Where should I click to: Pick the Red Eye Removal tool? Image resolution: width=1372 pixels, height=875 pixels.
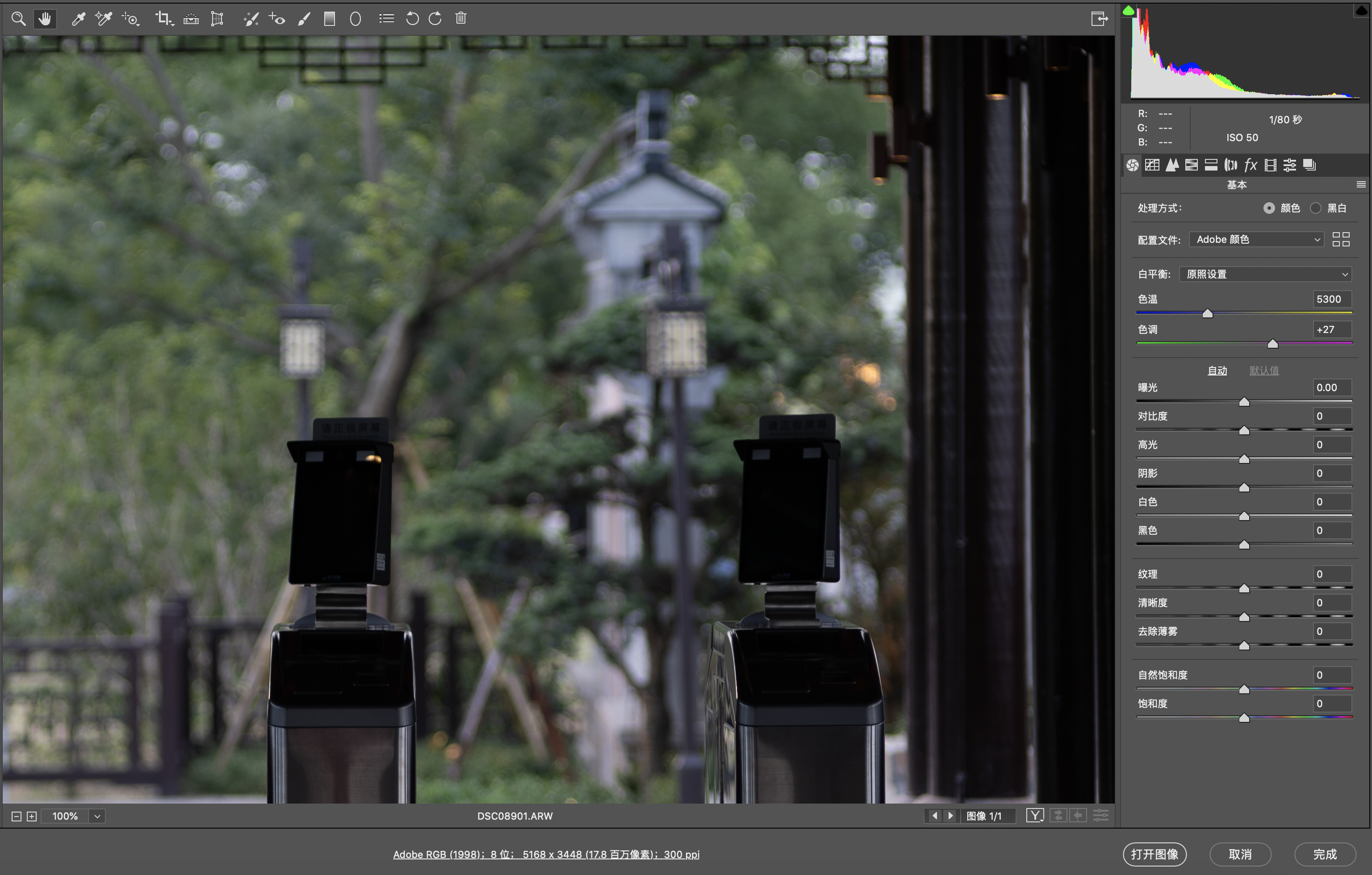click(x=277, y=19)
